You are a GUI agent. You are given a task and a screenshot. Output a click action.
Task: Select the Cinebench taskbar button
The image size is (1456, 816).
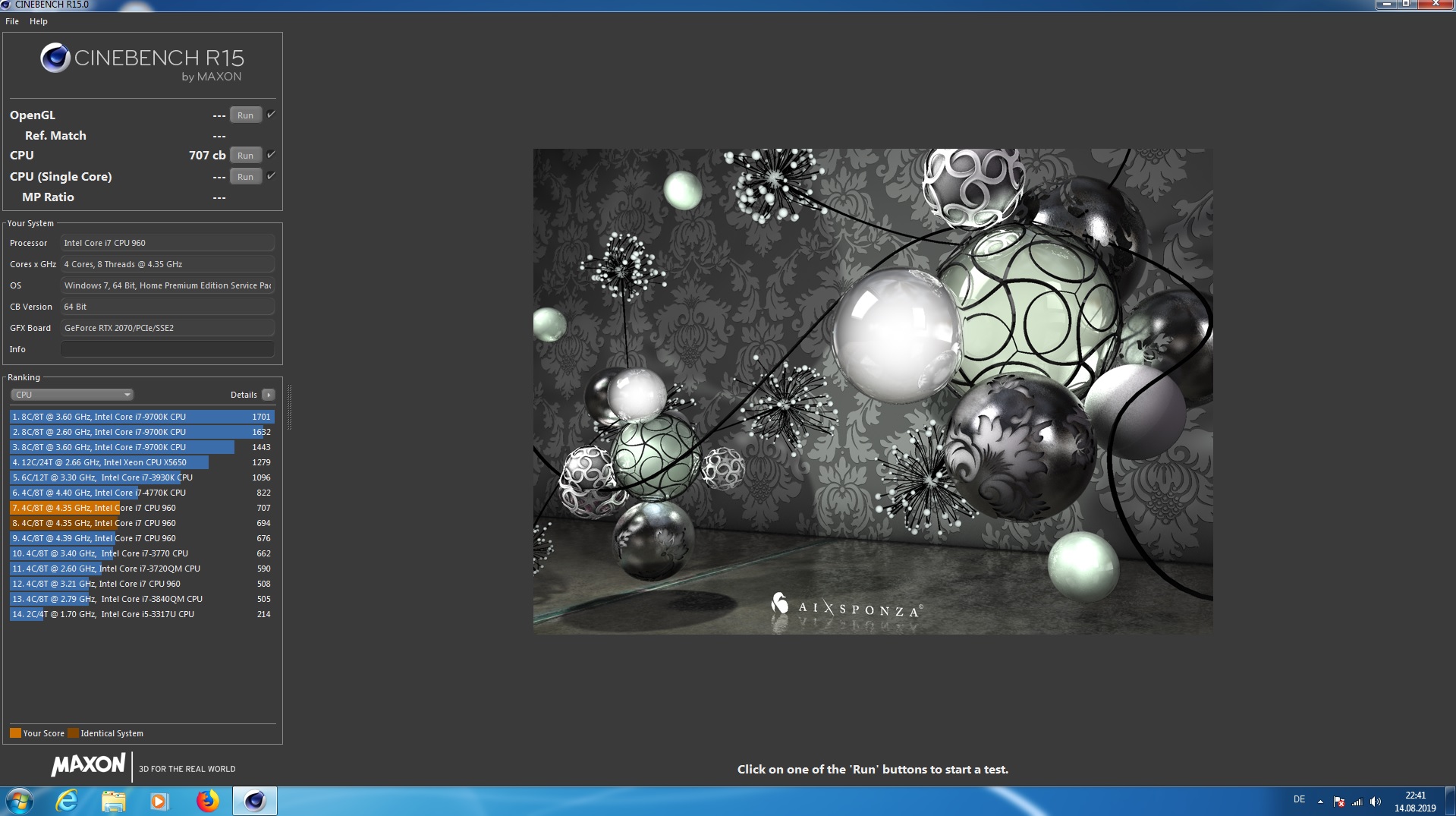(255, 802)
